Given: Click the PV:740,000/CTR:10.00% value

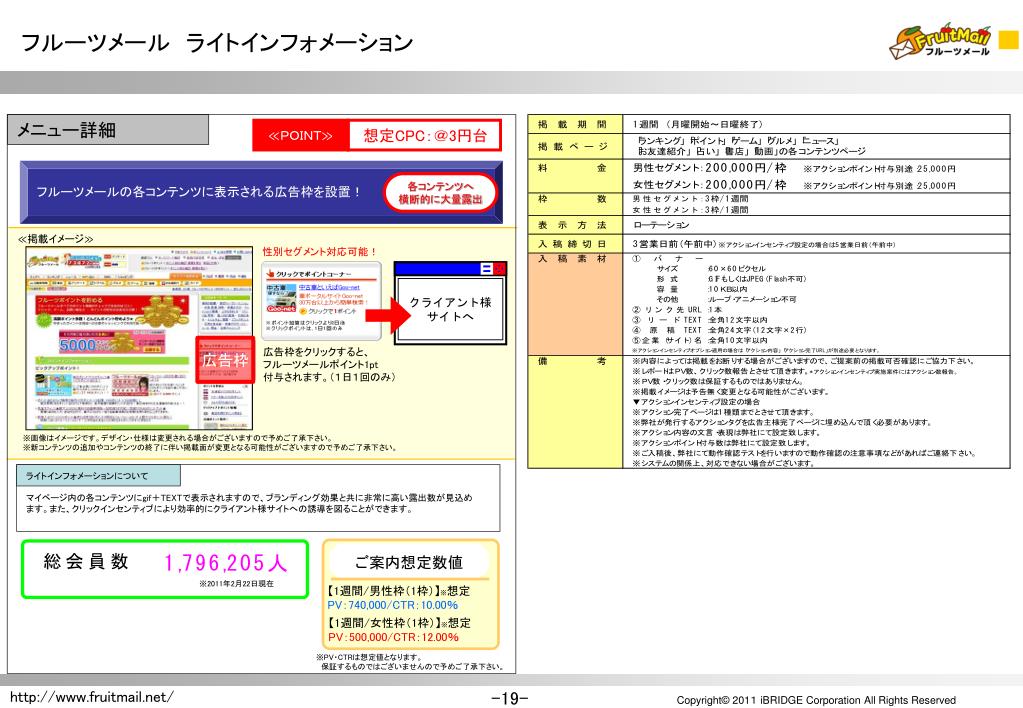Looking at the screenshot, I should pos(393,605).
